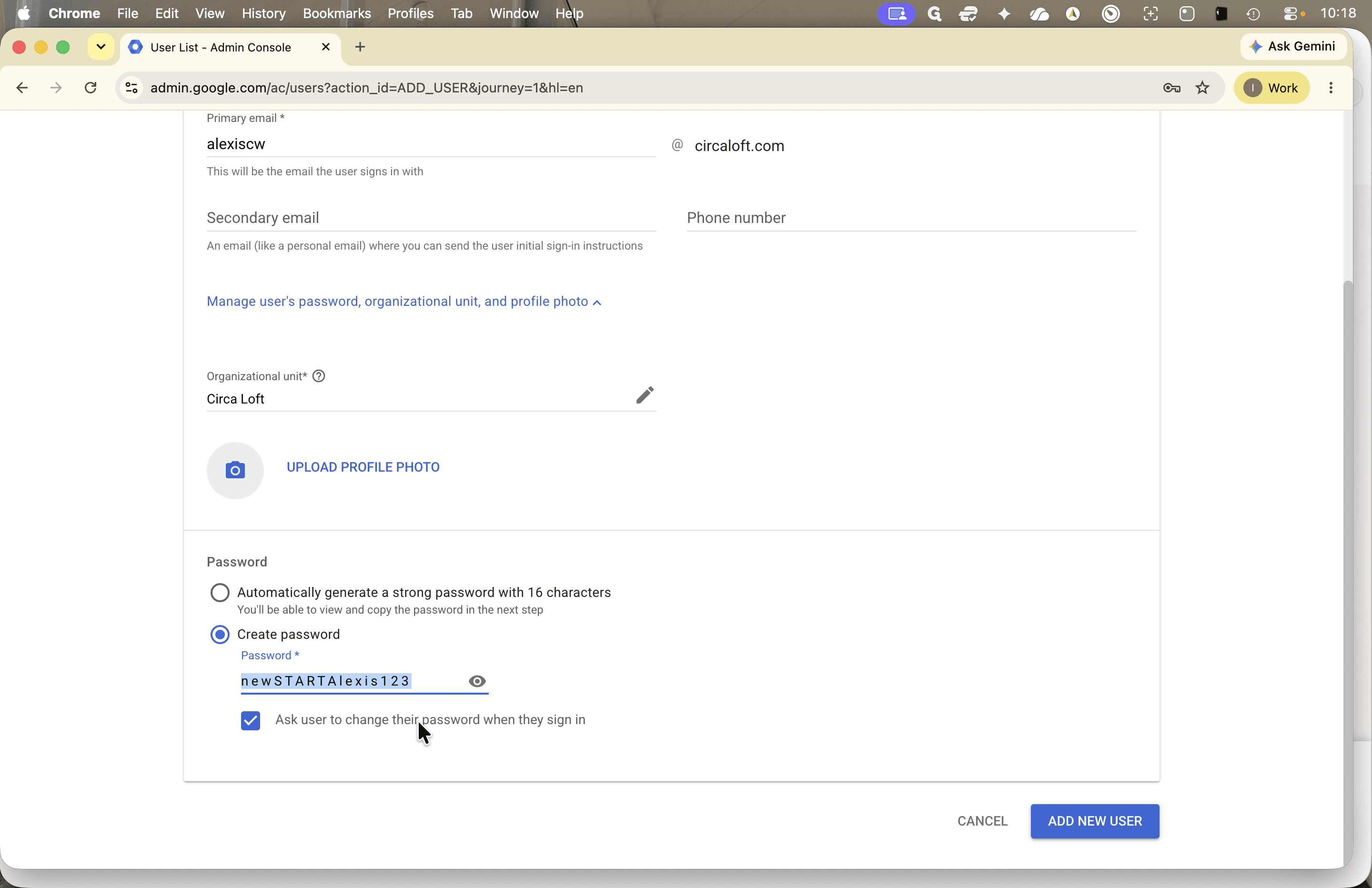
Task: Click the Secondary email field
Action: (431, 218)
